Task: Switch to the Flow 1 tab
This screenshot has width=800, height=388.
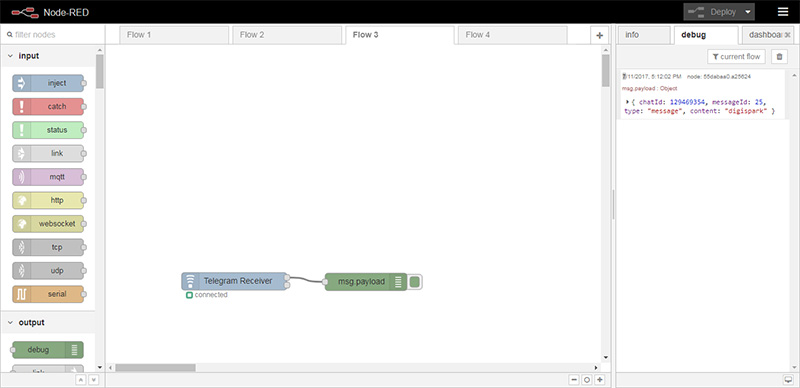Action: click(x=174, y=35)
